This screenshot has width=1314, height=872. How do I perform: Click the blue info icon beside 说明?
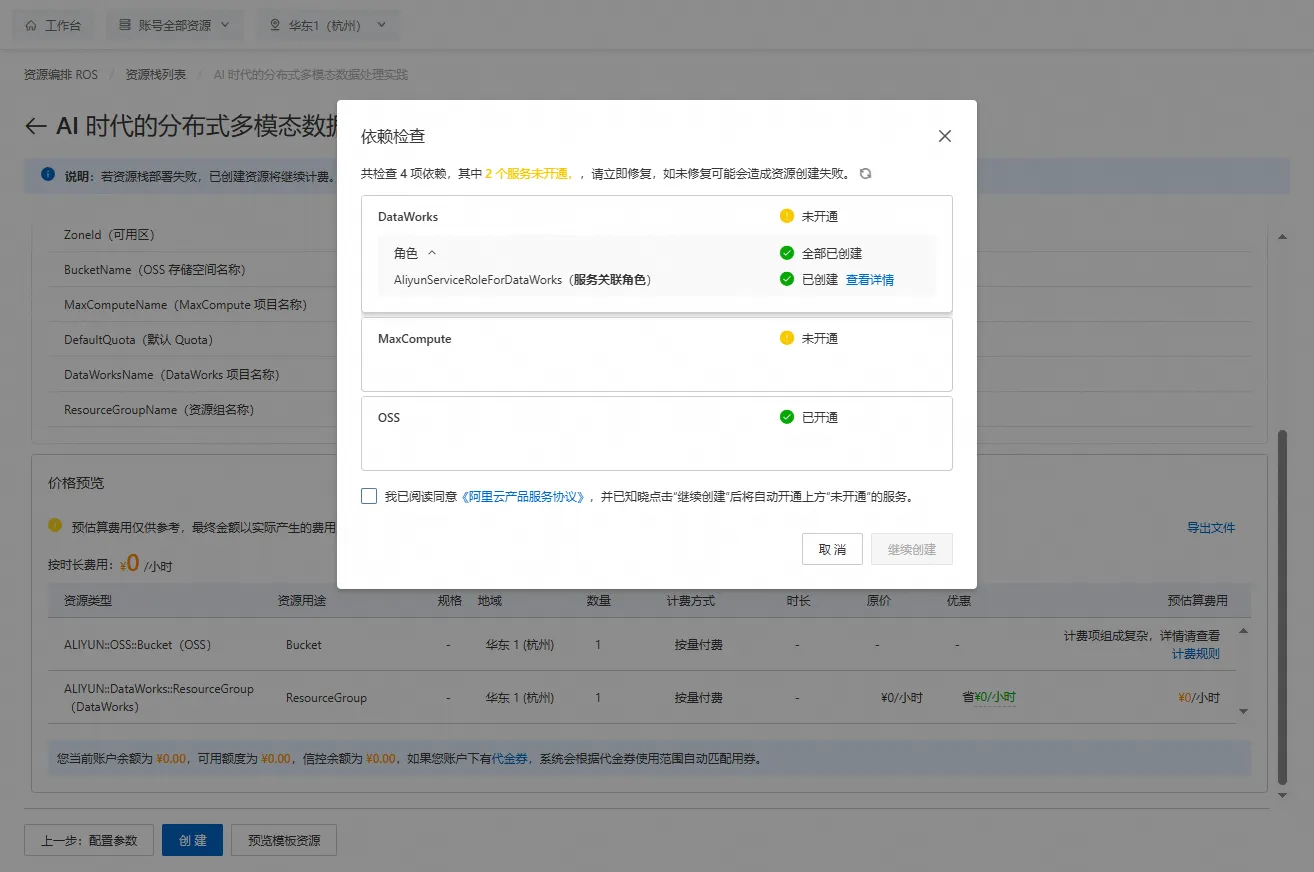[48, 175]
